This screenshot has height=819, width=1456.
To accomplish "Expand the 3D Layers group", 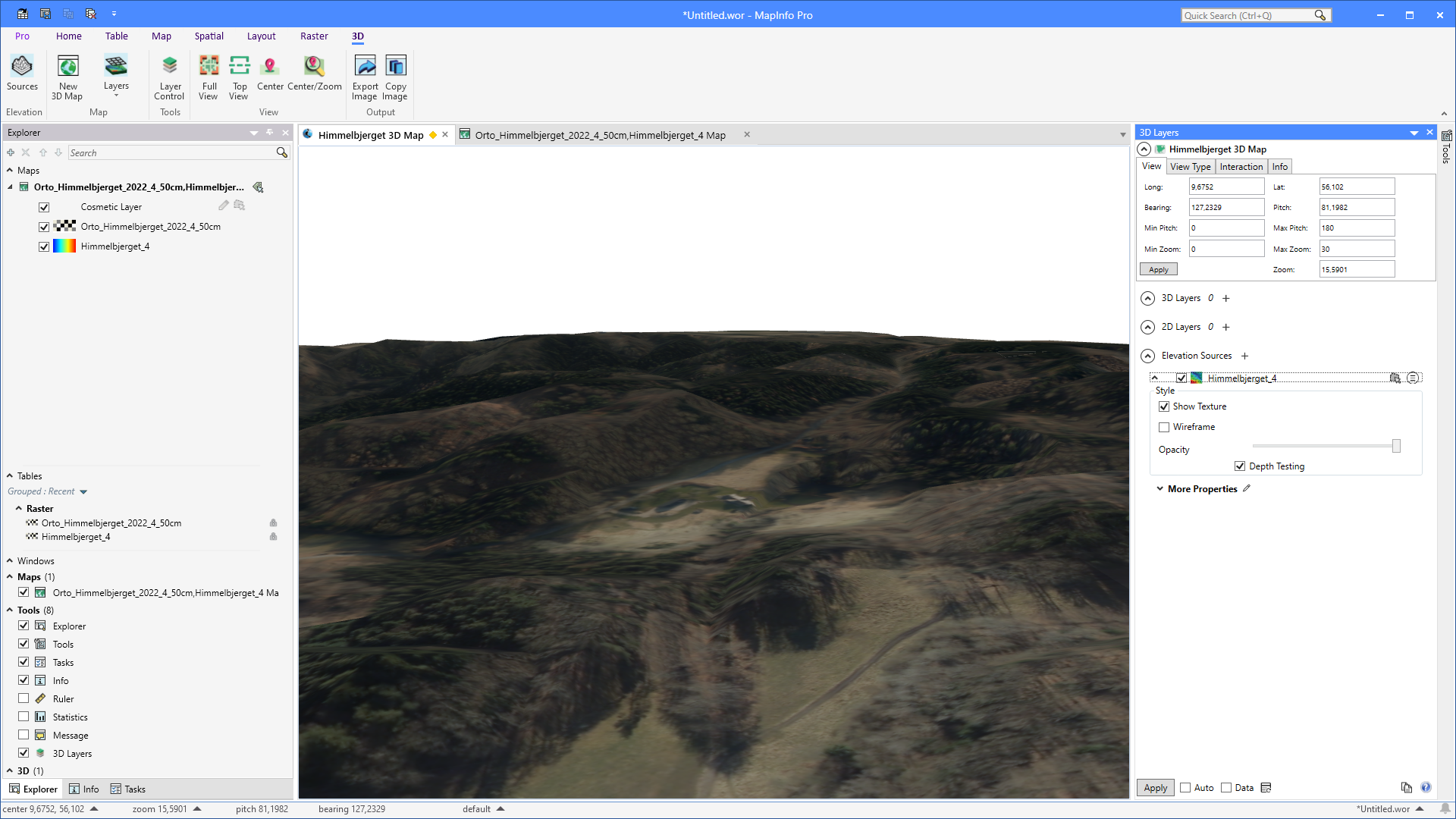I will [1147, 298].
